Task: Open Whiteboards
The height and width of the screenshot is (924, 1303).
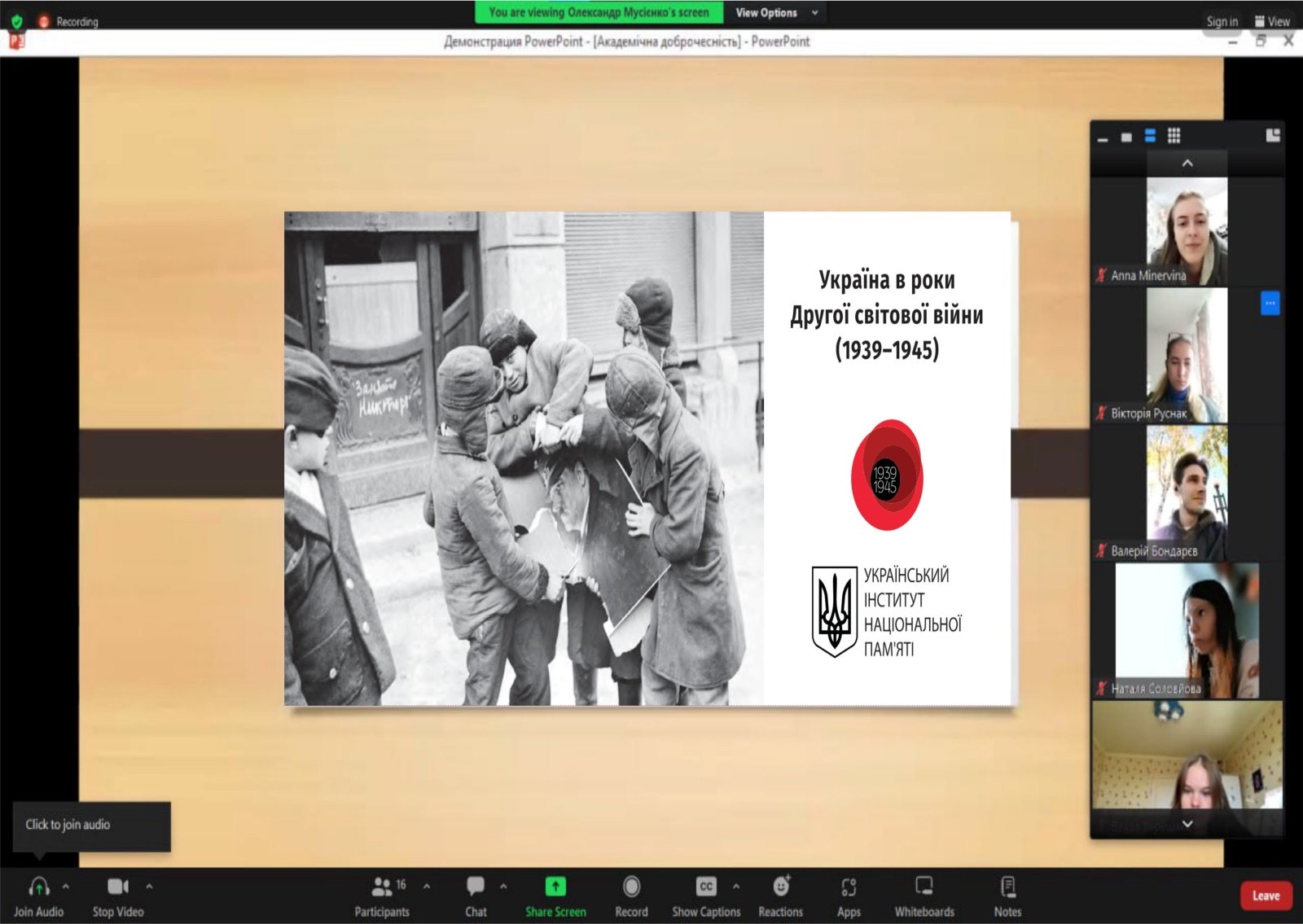Action: click(x=924, y=896)
